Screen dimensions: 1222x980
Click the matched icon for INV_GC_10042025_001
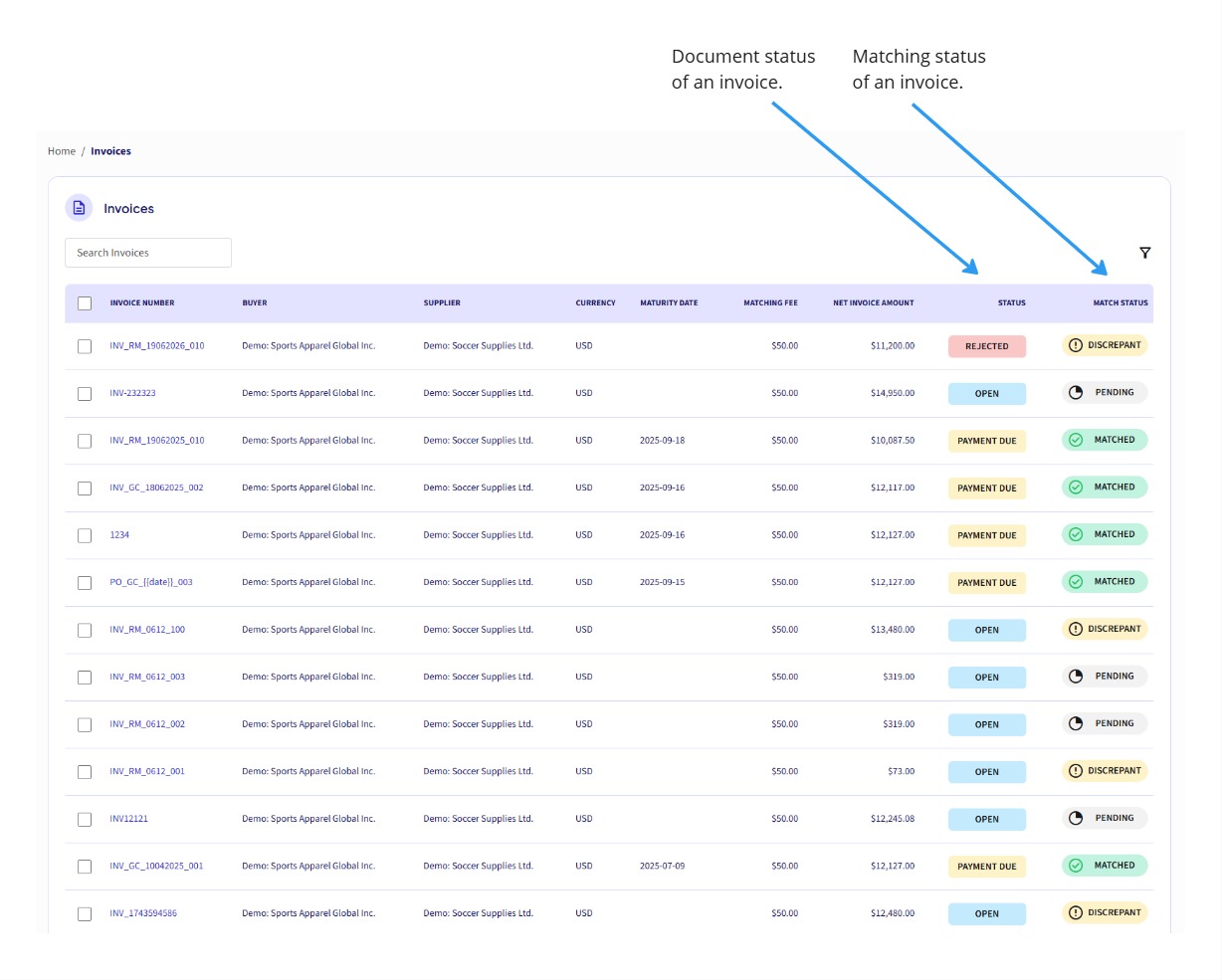1076,866
